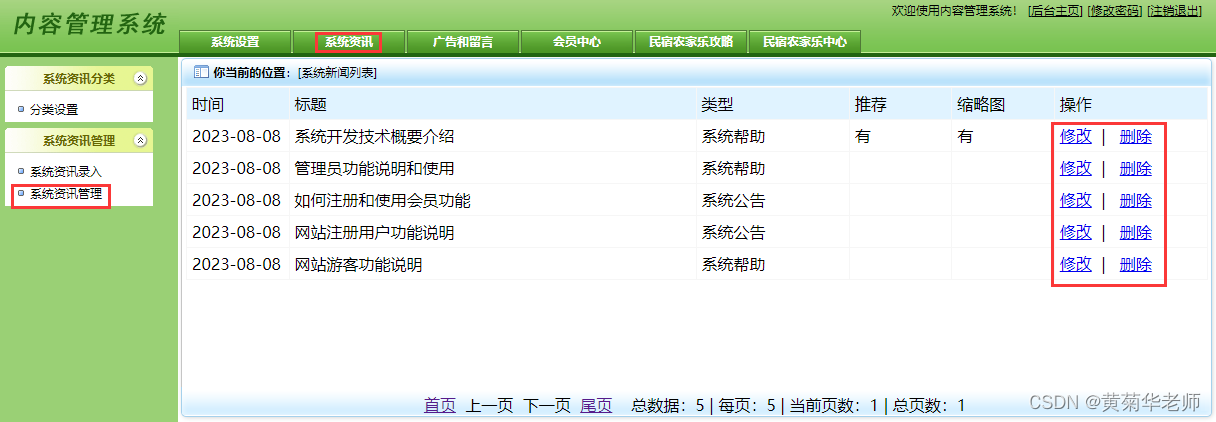1216x422 pixels.
Task: Click the 内容管理系统 header logo text
Action: point(89,24)
